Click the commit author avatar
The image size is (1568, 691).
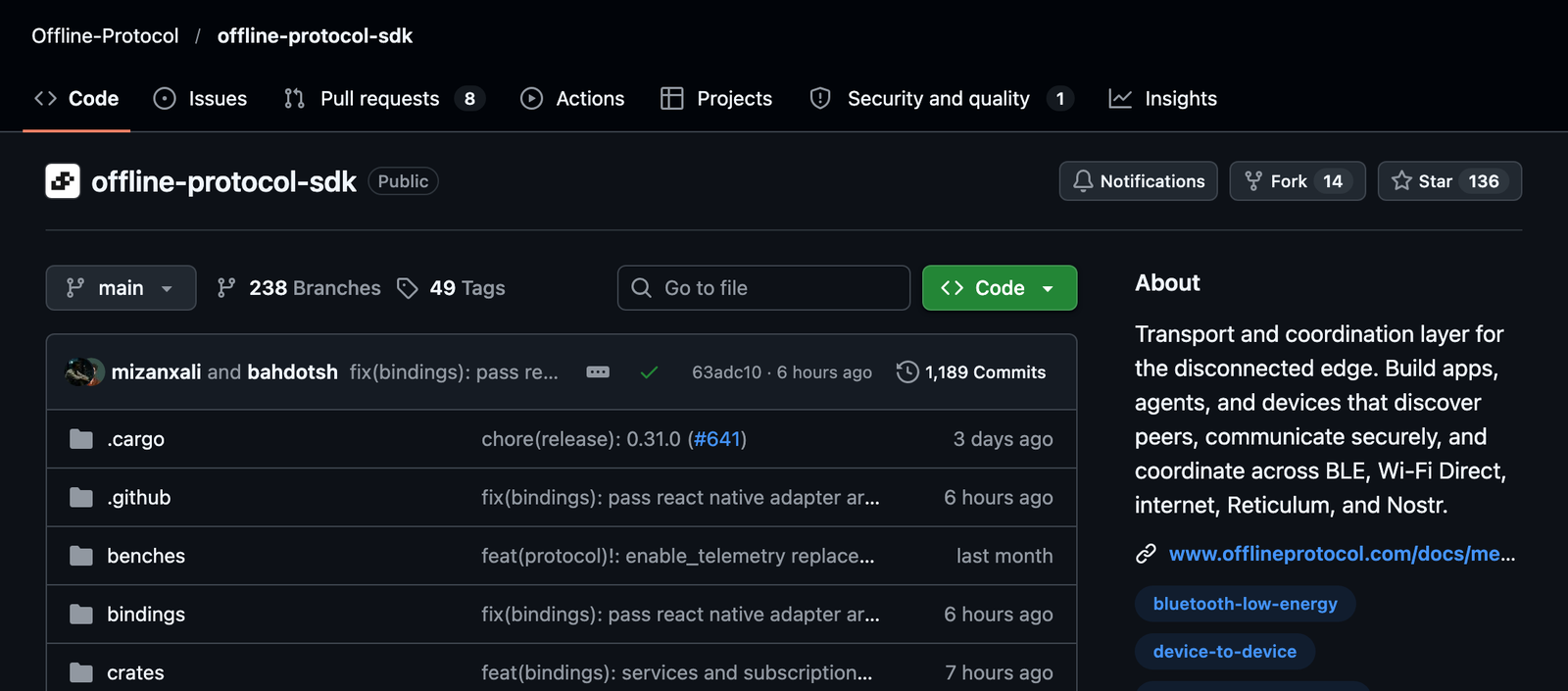(x=84, y=372)
